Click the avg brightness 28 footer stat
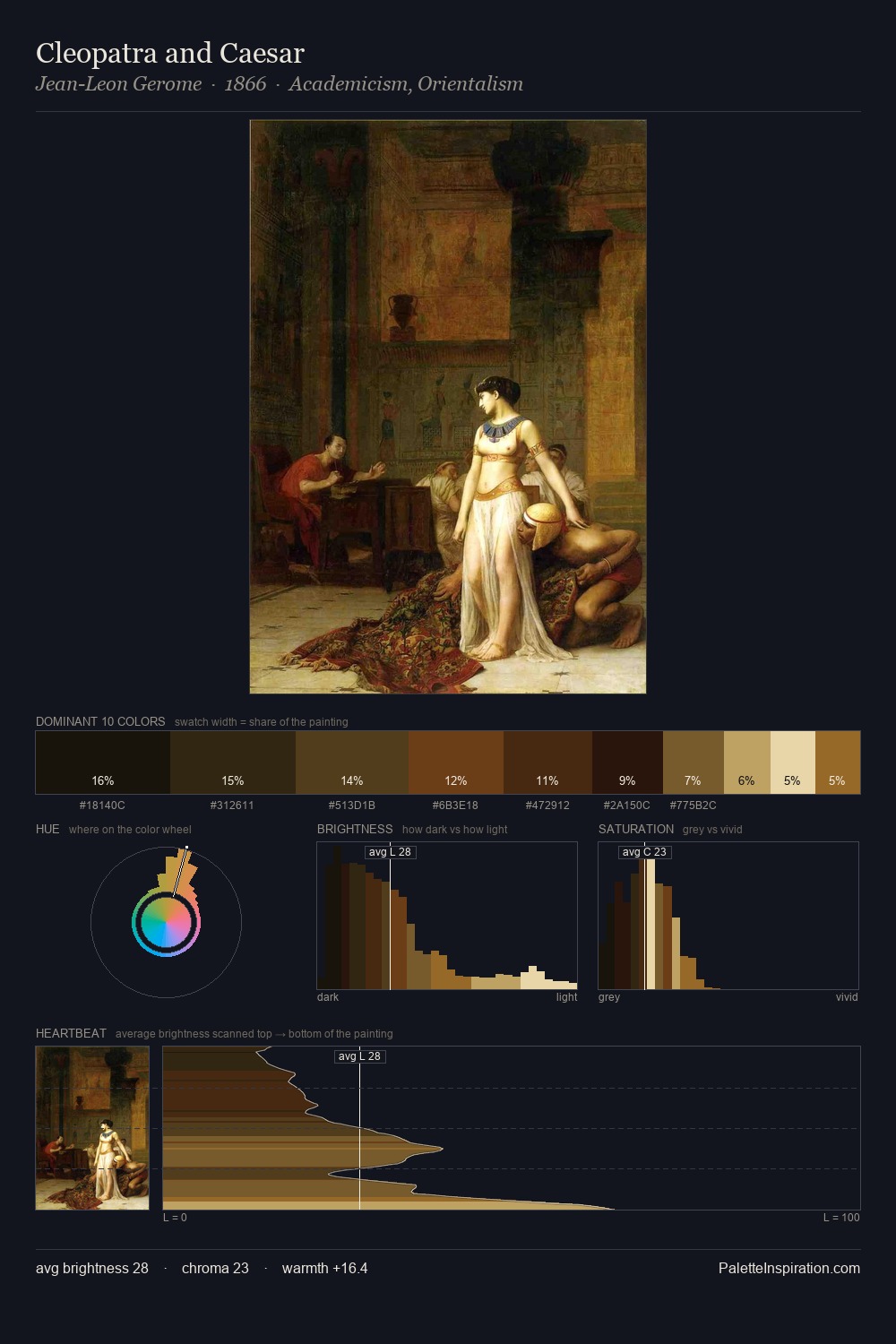The width and height of the screenshot is (896, 1344). point(92,1269)
